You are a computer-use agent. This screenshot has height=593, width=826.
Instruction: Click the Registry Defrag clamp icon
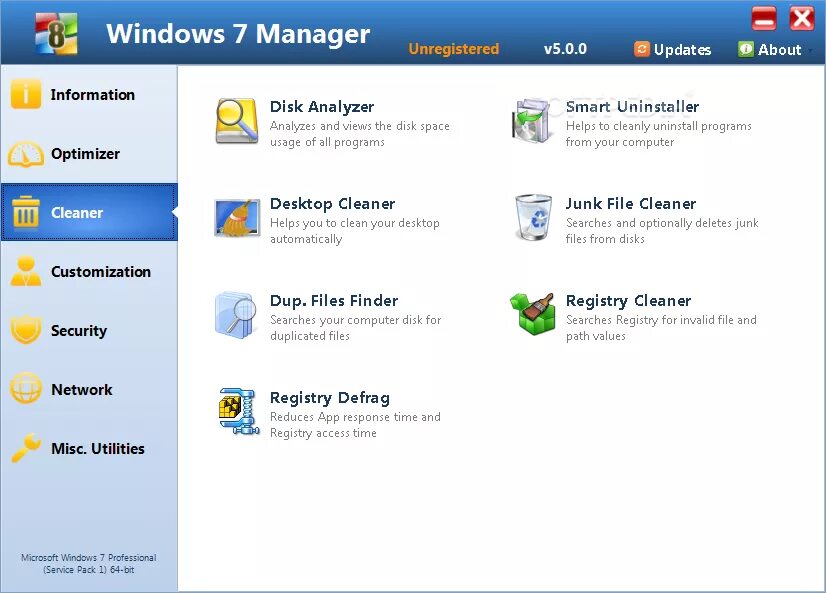tap(239, 411)
